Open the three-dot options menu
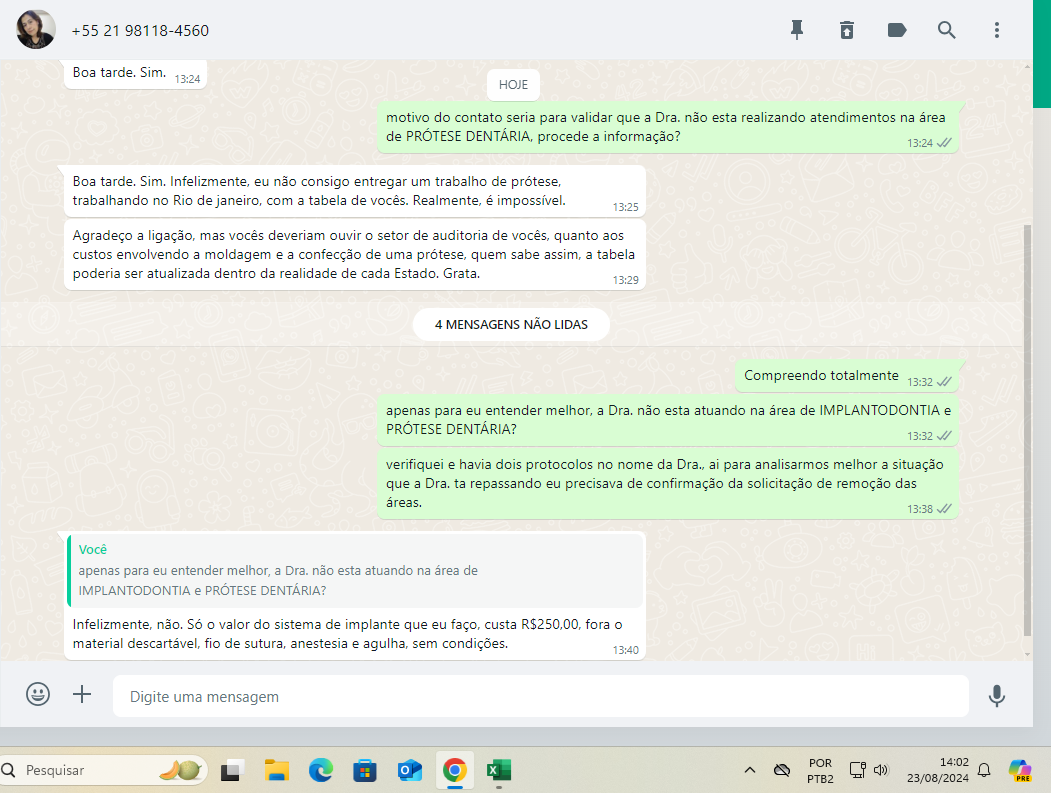 (997, 30)
